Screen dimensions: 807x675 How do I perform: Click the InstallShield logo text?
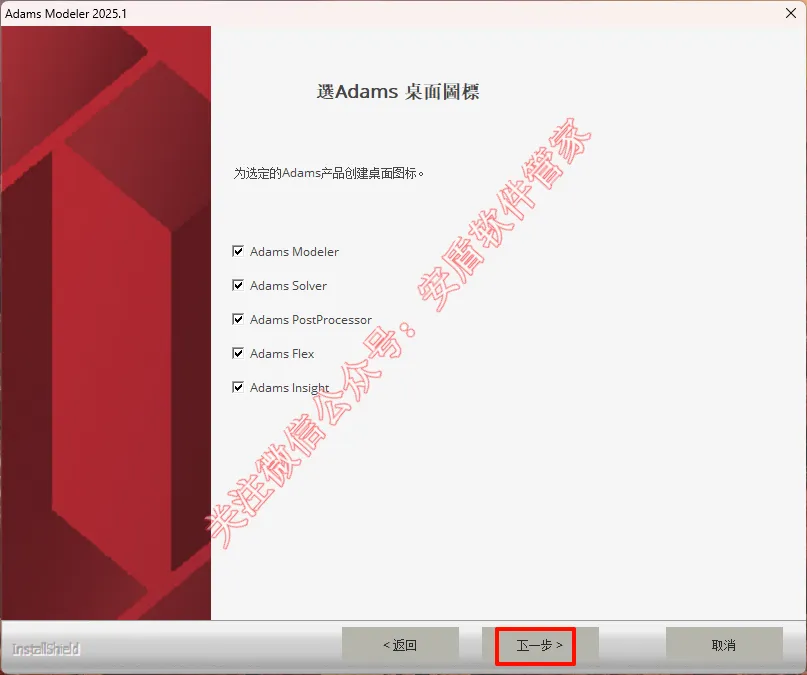pyautogui.click(x=46, y=649)
